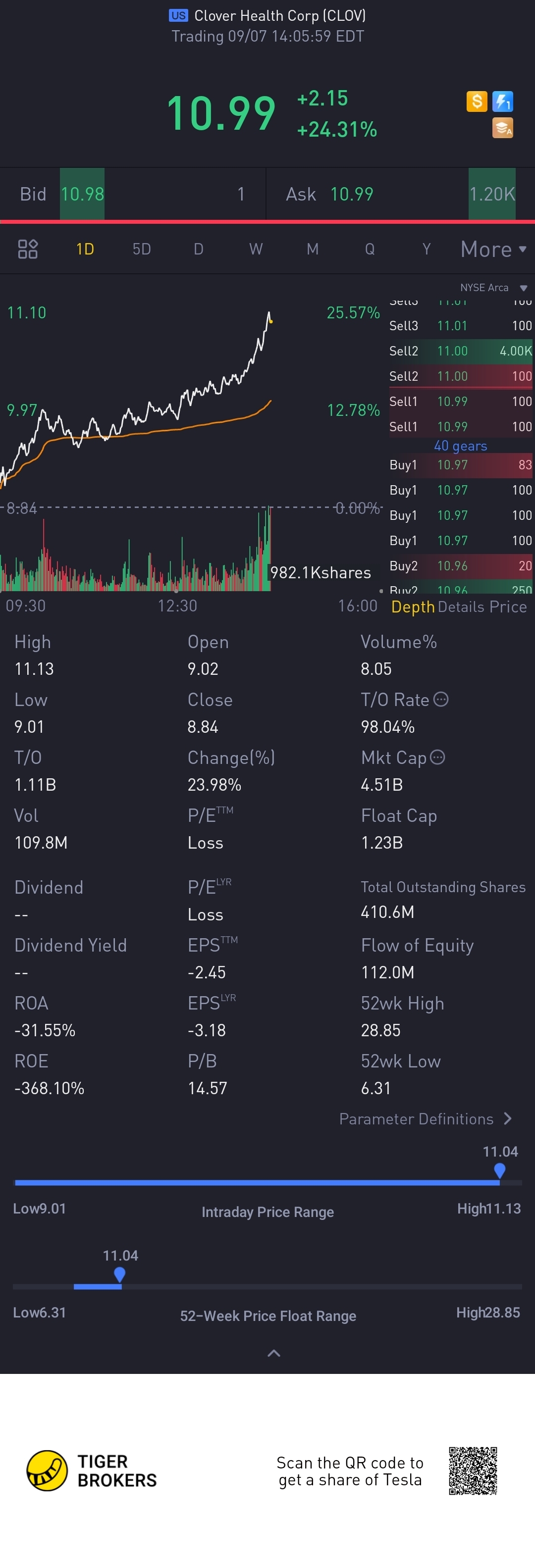Tap the Ask price 10.99
535x1568 pixels.
pyautogui.click(x=352, y=194)
